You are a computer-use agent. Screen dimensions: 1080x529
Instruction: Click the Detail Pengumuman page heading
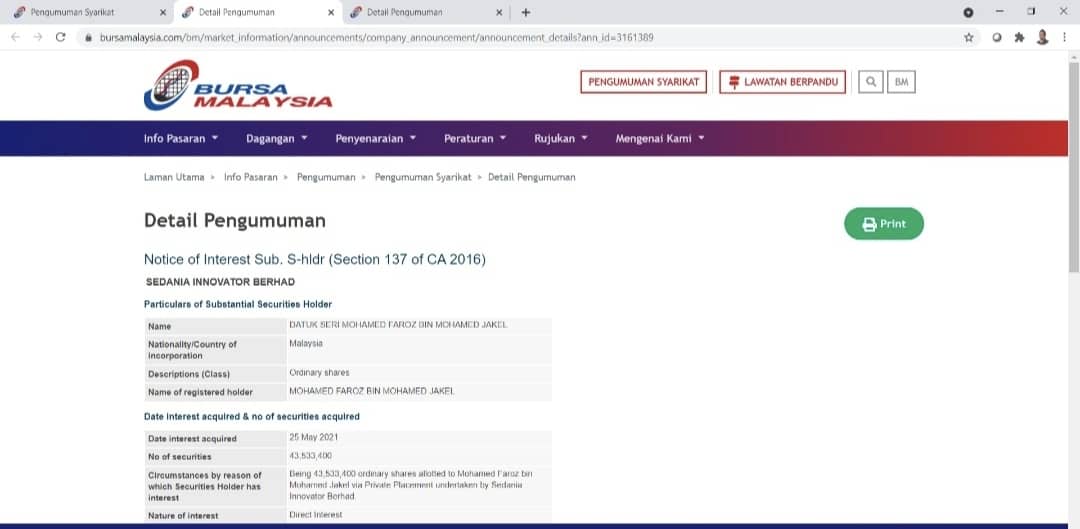click(235, 220)
